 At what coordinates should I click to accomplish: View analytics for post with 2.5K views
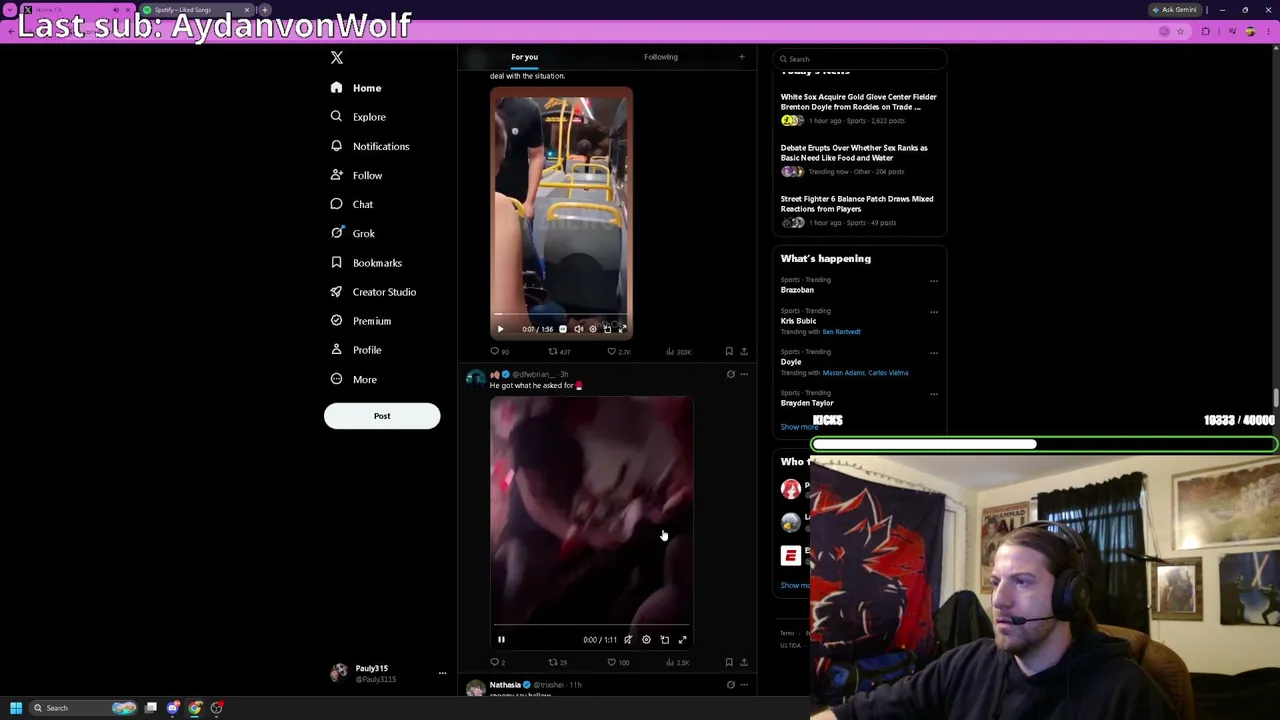pyautogui.click(x=679, y=663)
